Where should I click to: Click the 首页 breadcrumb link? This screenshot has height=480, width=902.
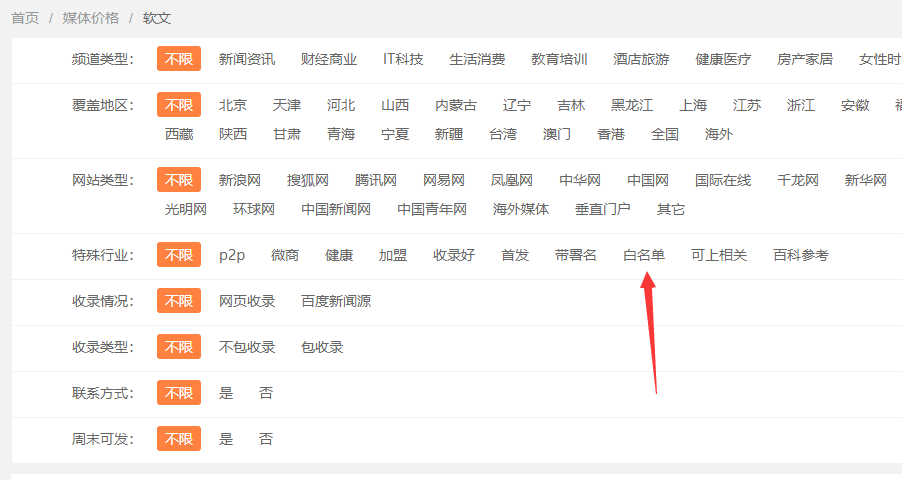25,18
